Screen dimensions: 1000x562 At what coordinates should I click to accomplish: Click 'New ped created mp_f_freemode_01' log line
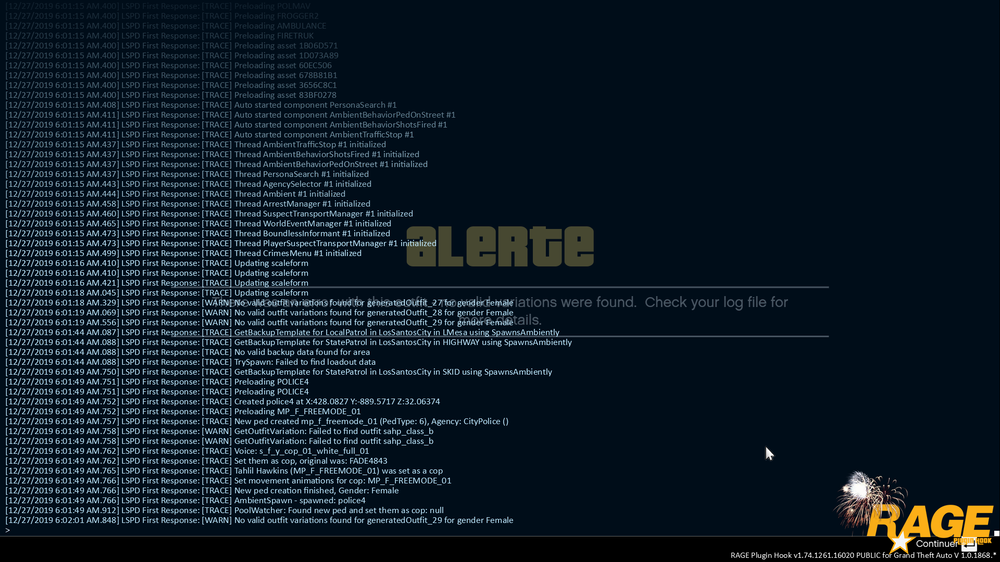point(257,421)
